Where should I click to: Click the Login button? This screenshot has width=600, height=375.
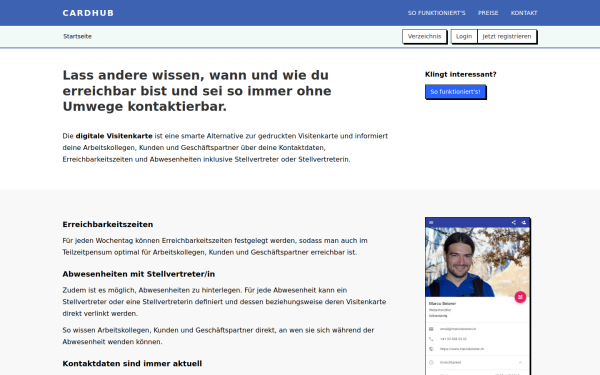point(464,36)
